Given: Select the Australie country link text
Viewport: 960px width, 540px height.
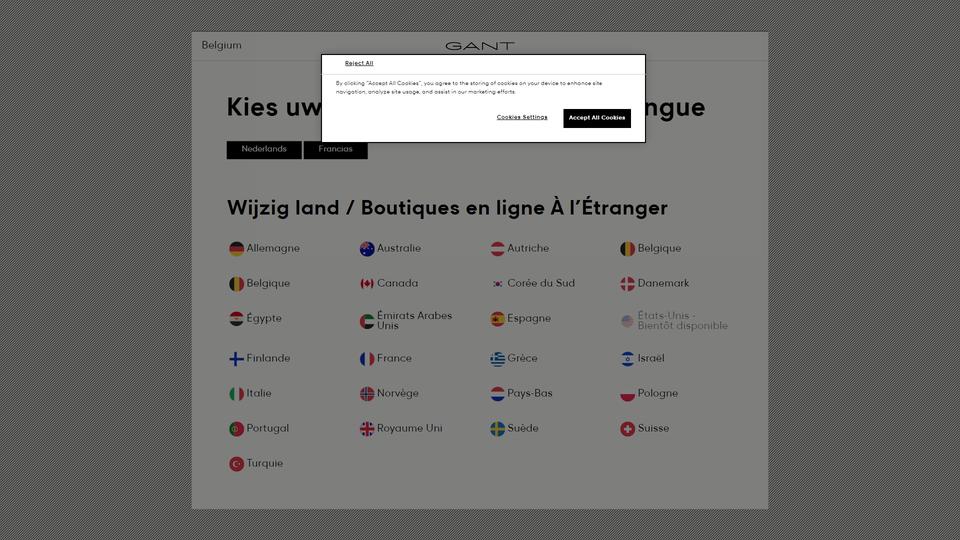Looking at the screenshot, I should pyautogui.click(x=399, y=248).
